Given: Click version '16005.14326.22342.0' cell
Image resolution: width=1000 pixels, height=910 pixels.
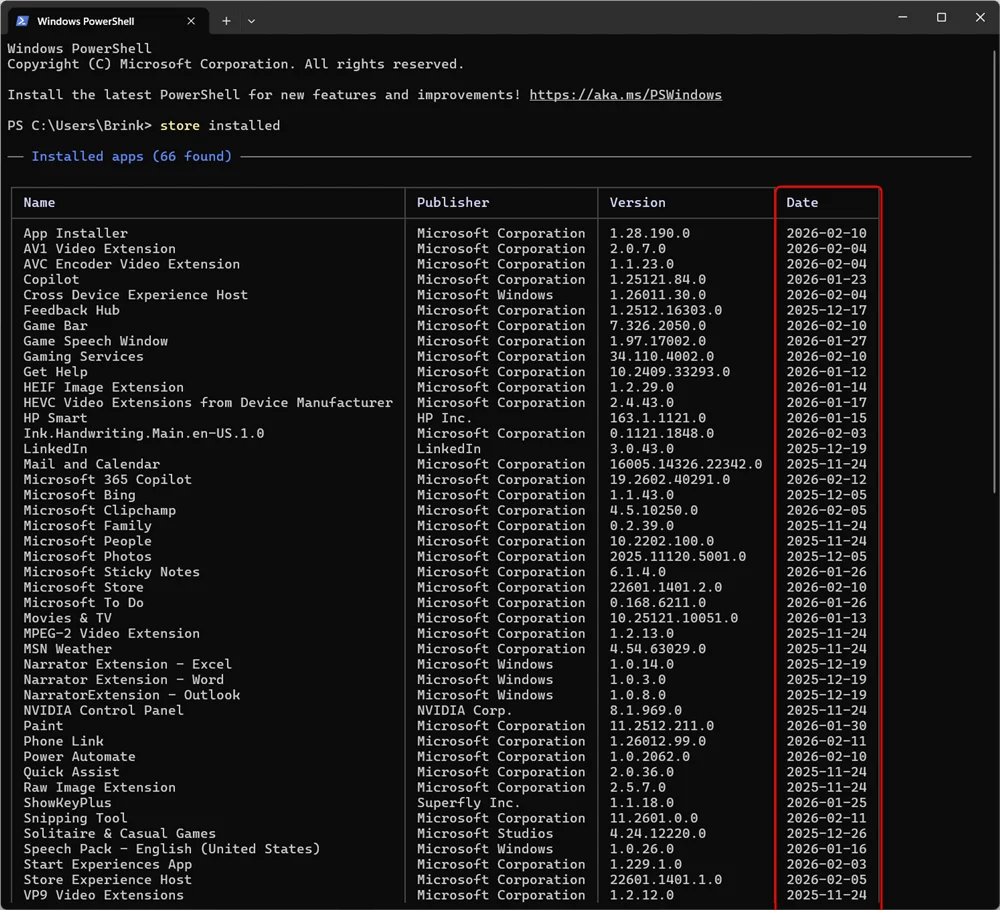Looking at the screenshot, I should coord(686,464).
